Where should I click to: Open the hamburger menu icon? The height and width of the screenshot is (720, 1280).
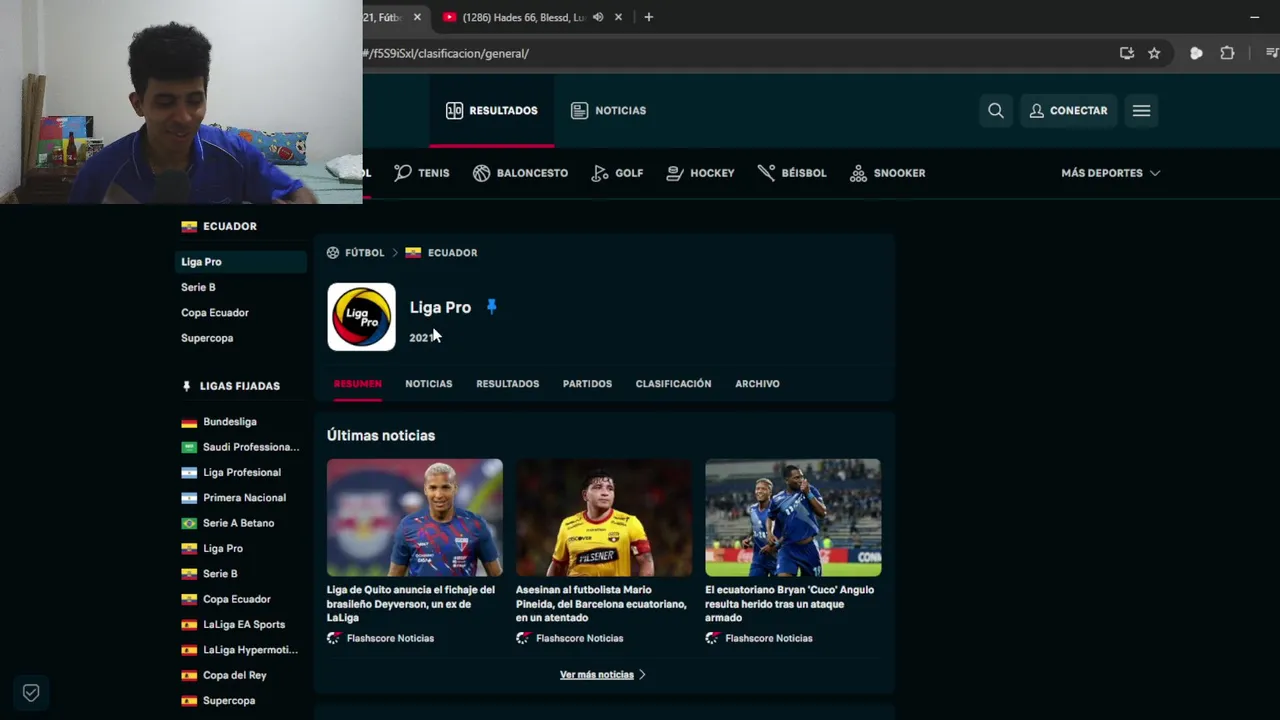coord(1141,111)
